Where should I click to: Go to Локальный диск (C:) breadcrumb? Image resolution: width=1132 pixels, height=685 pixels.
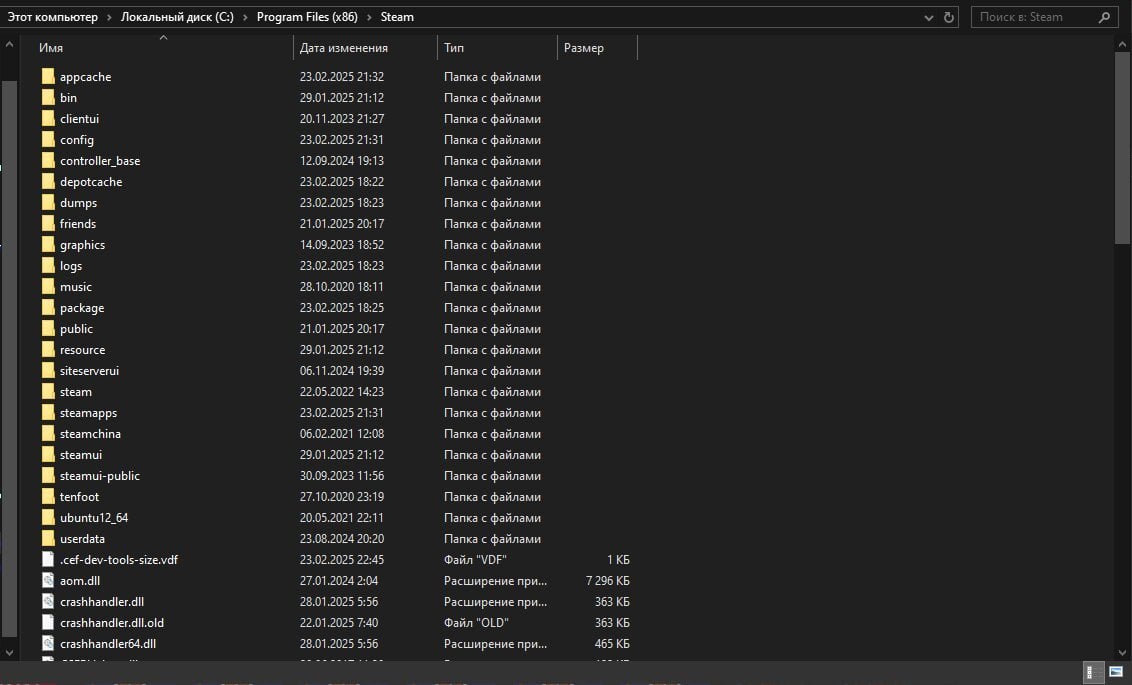[x=177, y=17]
